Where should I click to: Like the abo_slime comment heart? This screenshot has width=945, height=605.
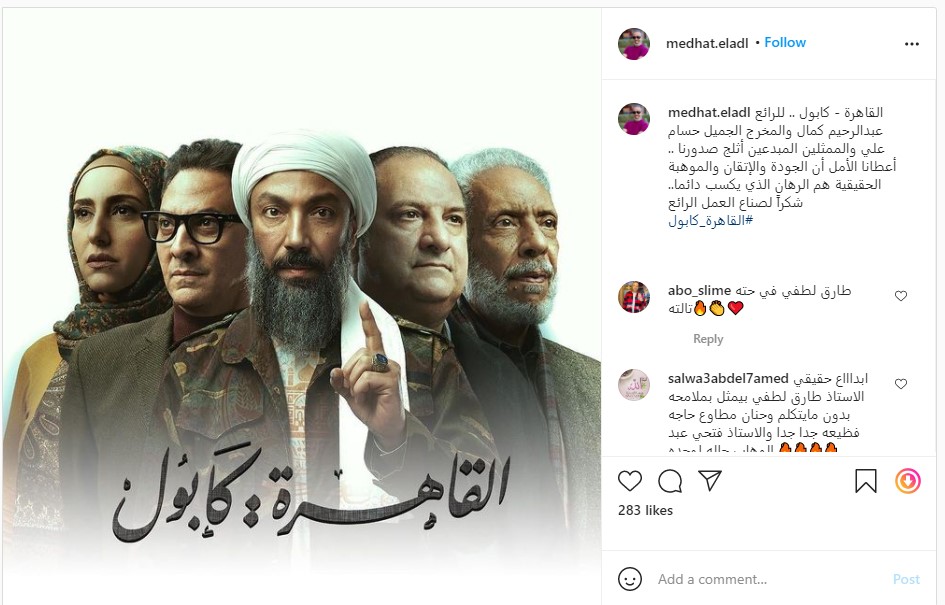coord(901,296)
